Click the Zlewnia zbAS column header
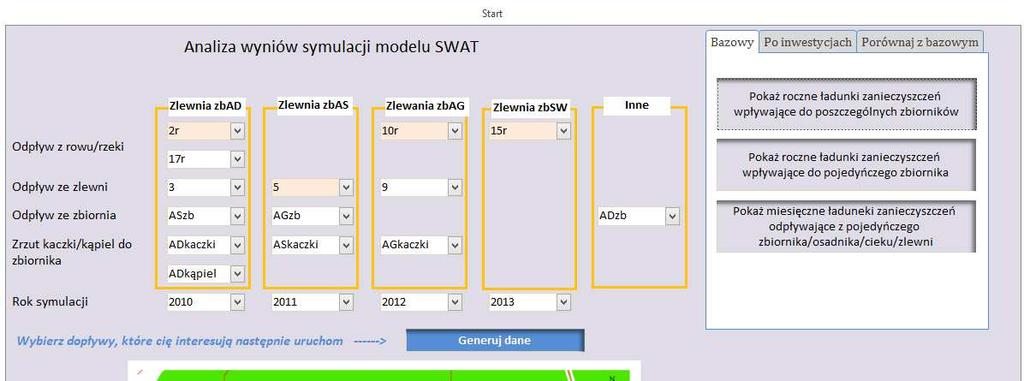The height and width of the screenshot is (381, 1024). (315, 105)
